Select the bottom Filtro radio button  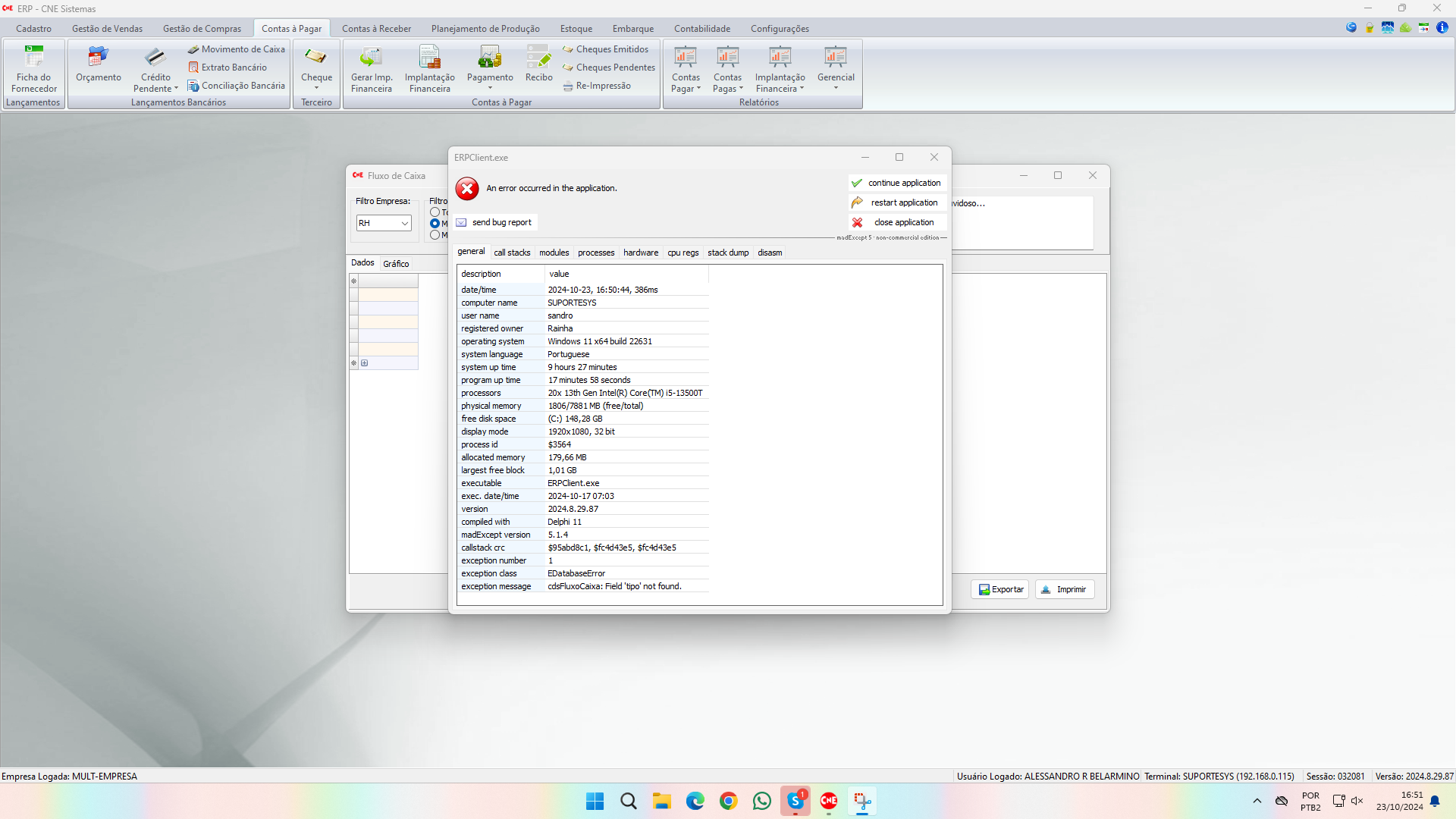point(435,235)
